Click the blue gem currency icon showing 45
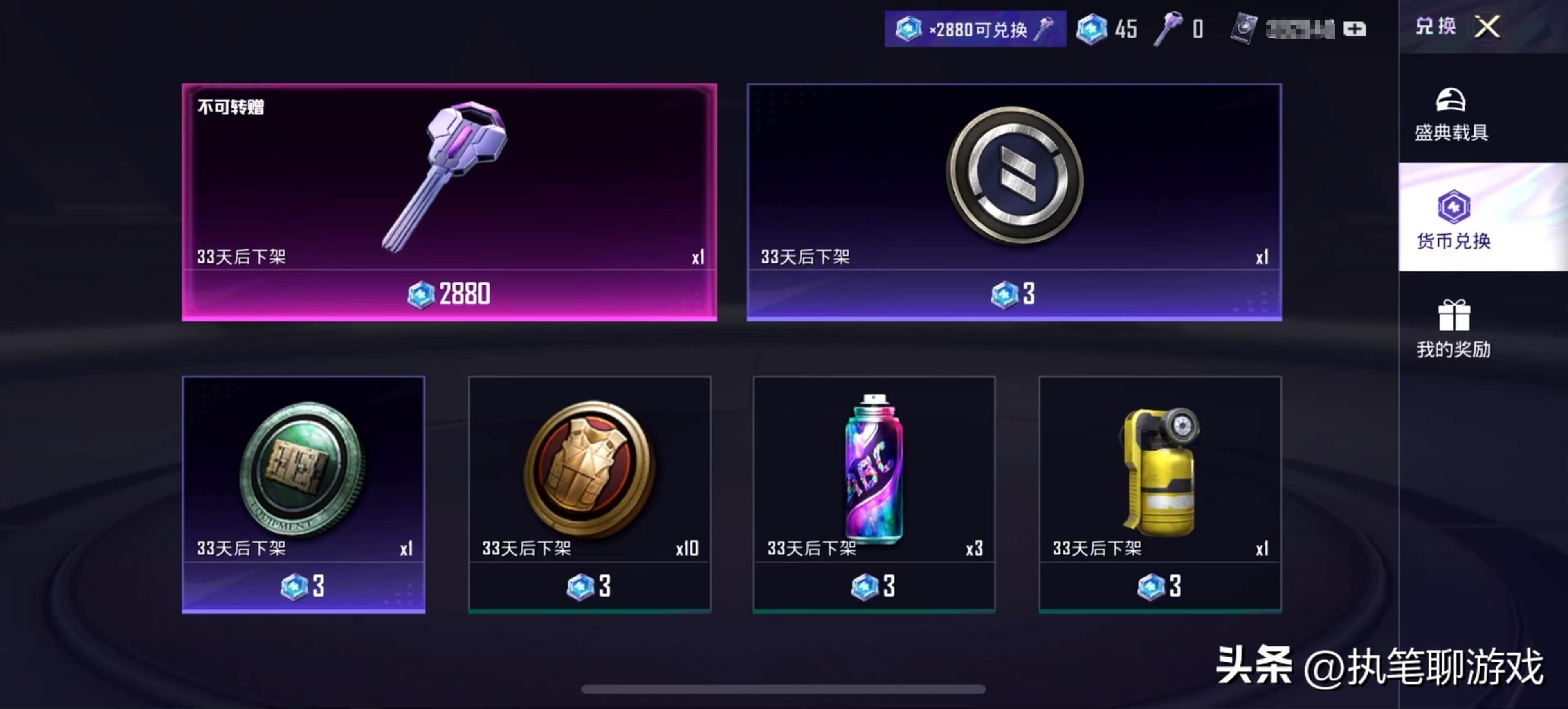The width and height of the screenshot is (1568, 709). point(1092,29)
